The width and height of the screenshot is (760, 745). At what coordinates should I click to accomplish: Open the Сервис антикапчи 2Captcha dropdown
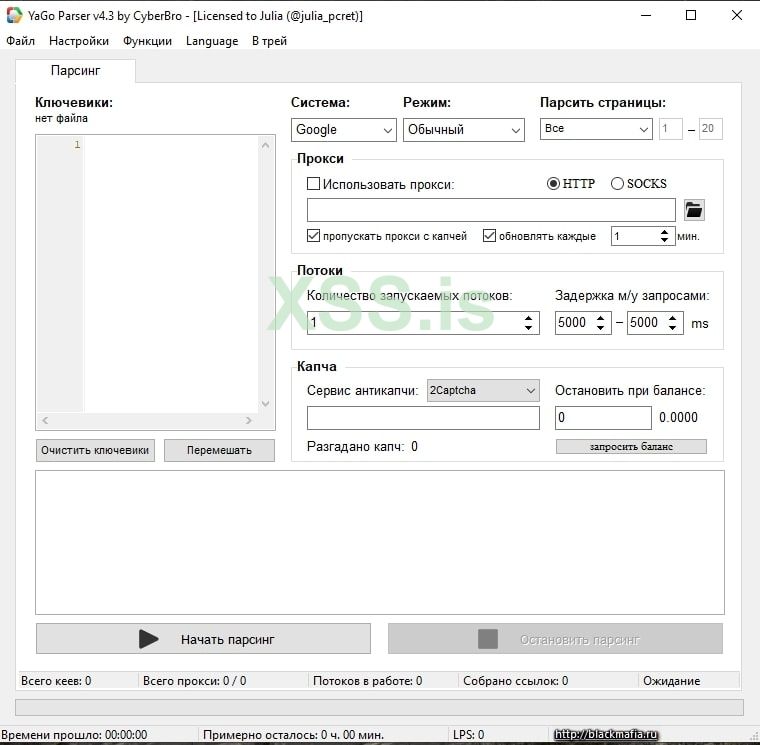tap(483, 391)
